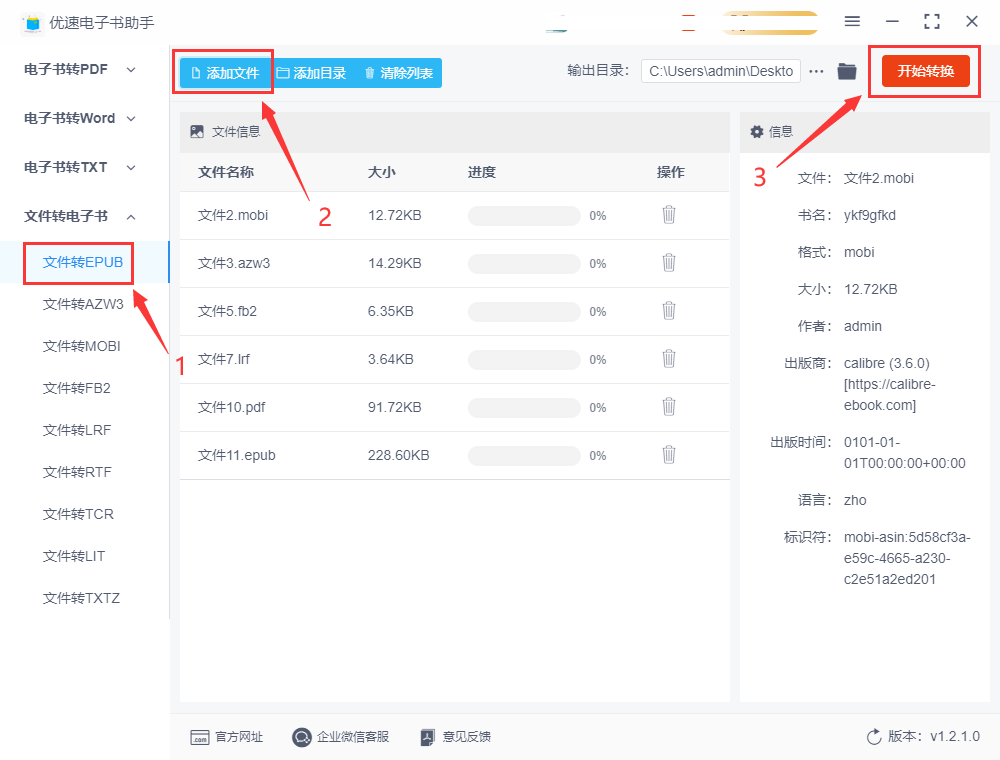Click the author value admin
This screenshot has height=760, width=1000.
click(863, 326)
